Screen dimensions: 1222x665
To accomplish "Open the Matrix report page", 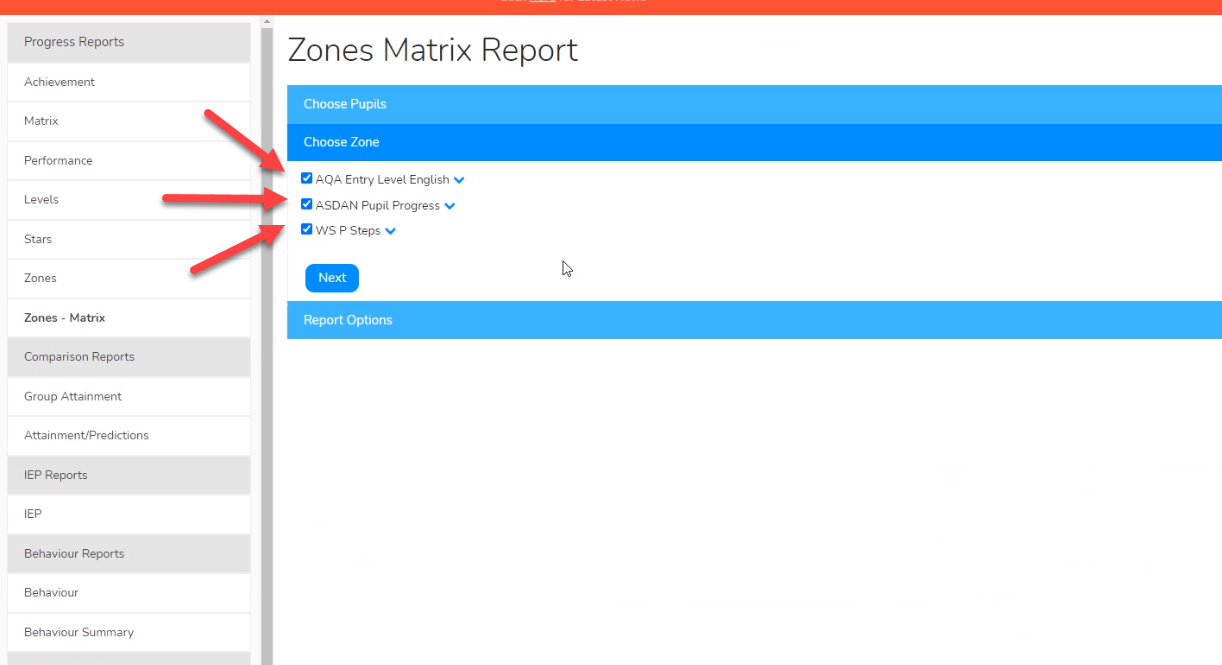I will [x=41, y=120].
